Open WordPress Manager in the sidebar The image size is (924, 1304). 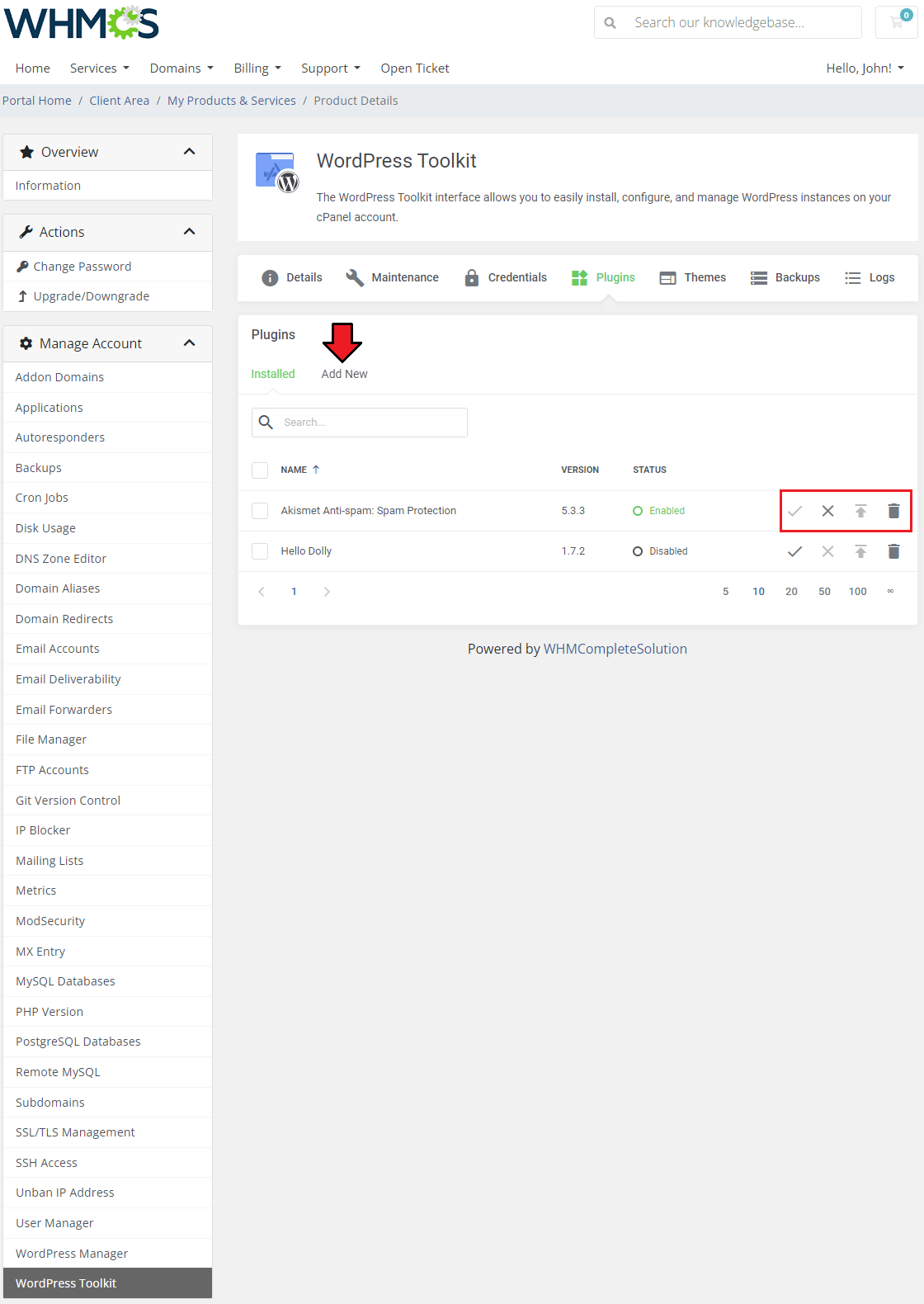107,1254
